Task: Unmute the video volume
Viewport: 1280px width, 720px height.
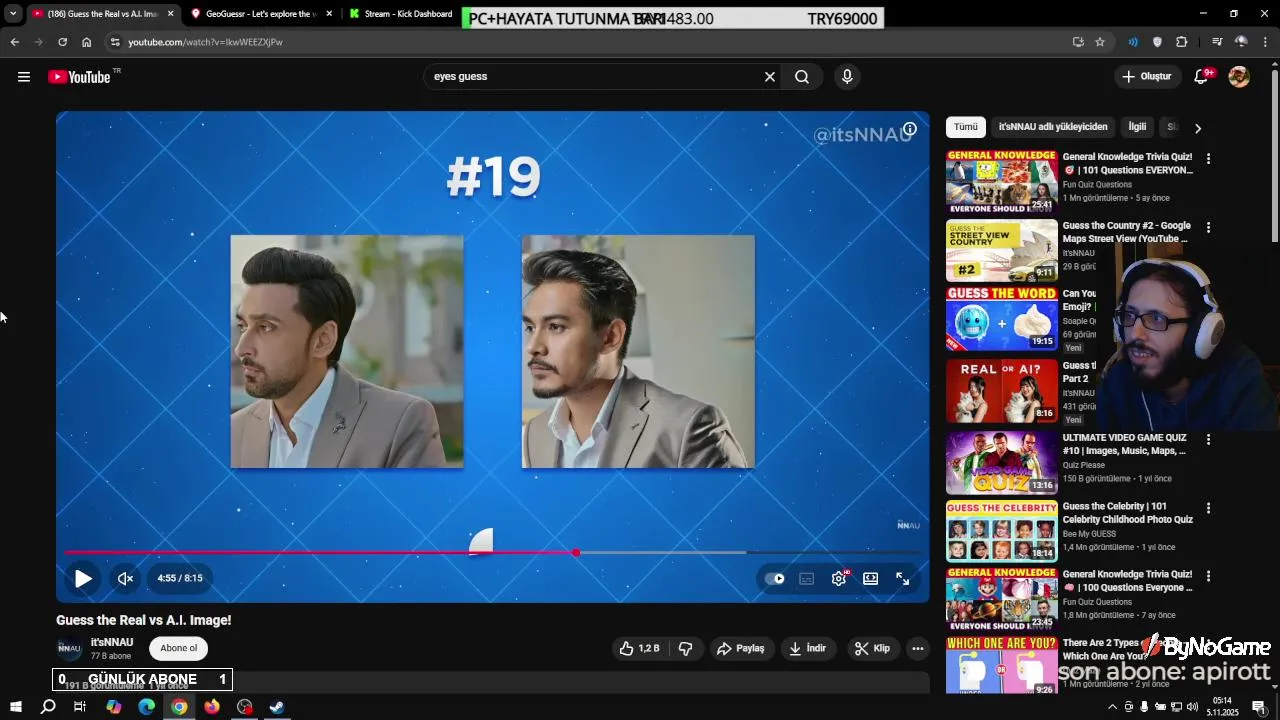Action: click(125, 578)
